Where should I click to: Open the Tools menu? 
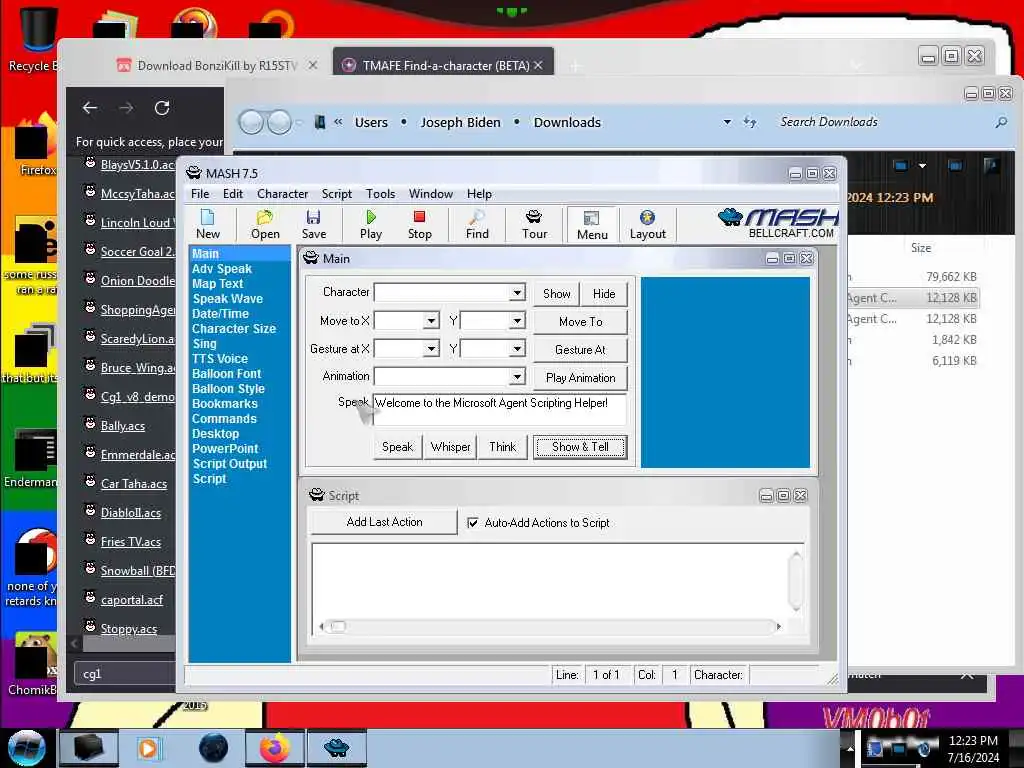point(380,194)
